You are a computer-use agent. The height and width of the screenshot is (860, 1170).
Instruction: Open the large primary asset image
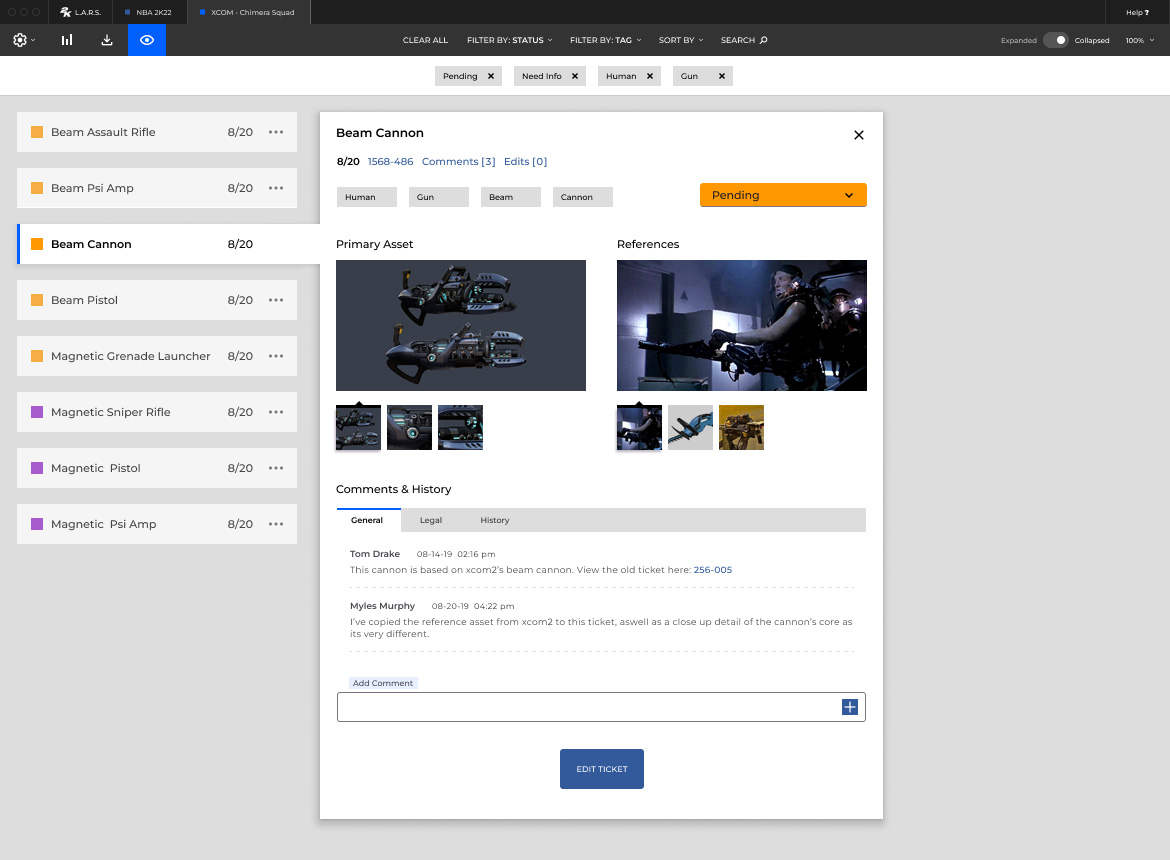click(x=460, y=325)
